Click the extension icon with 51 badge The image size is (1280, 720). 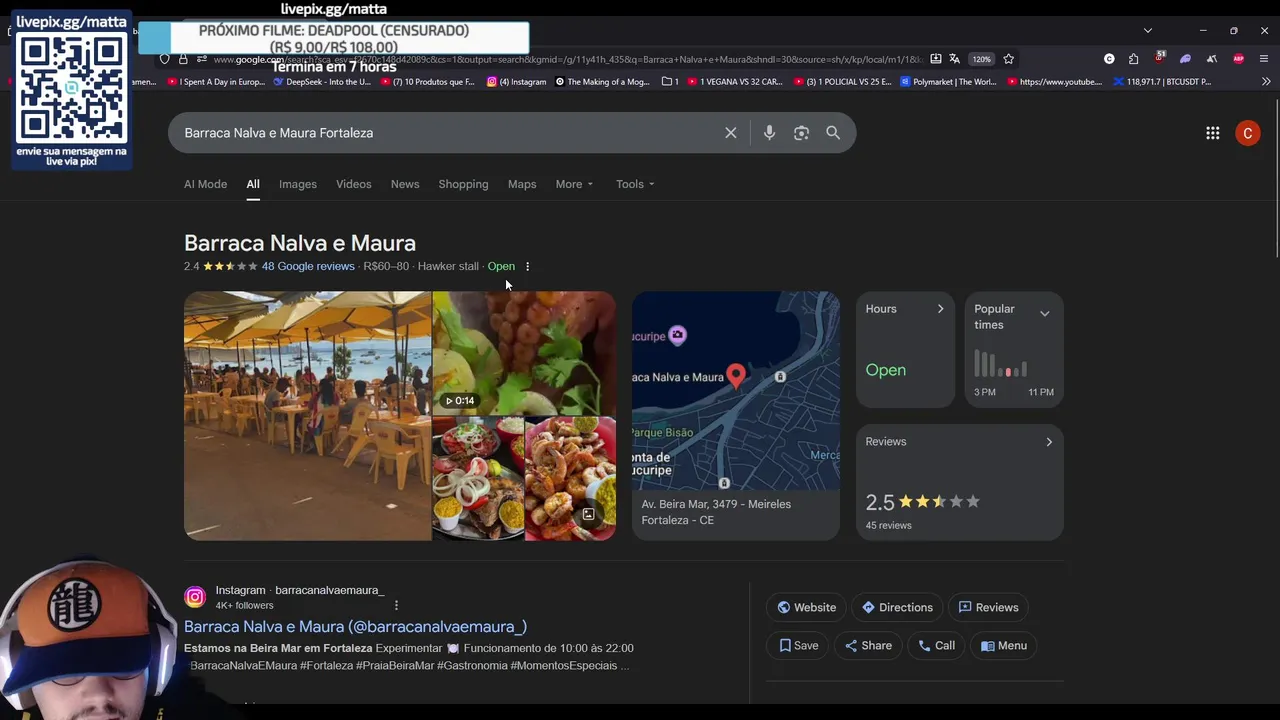pyautogui.click(x=1160, y=58)
